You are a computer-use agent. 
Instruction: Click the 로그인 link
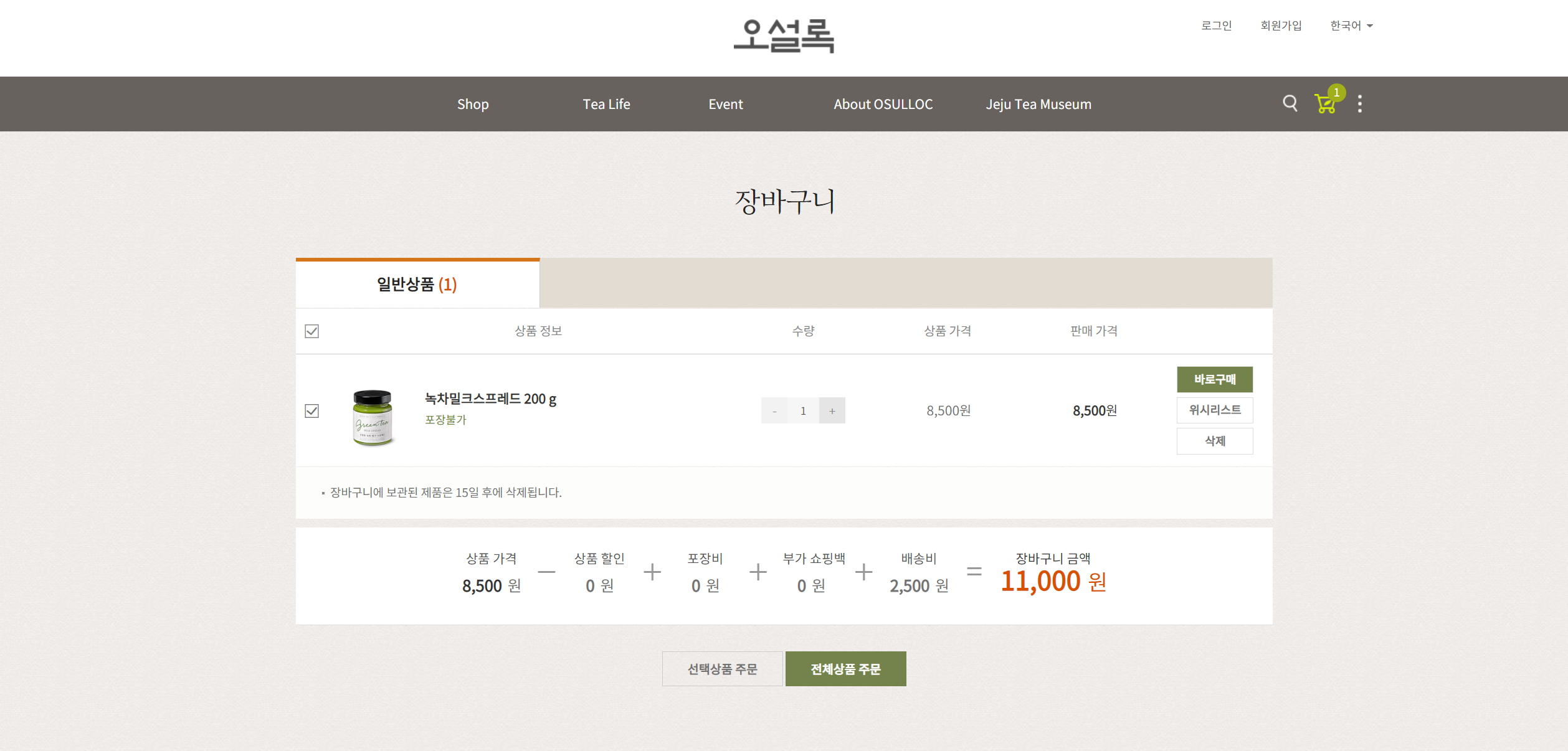(x=1216, y=26)
